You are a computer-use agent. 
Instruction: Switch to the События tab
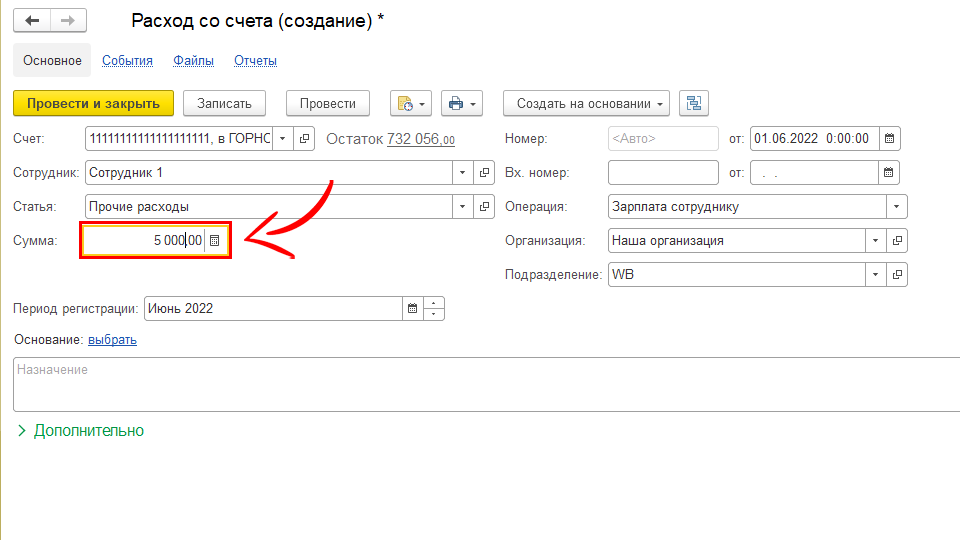coord(127,61)
